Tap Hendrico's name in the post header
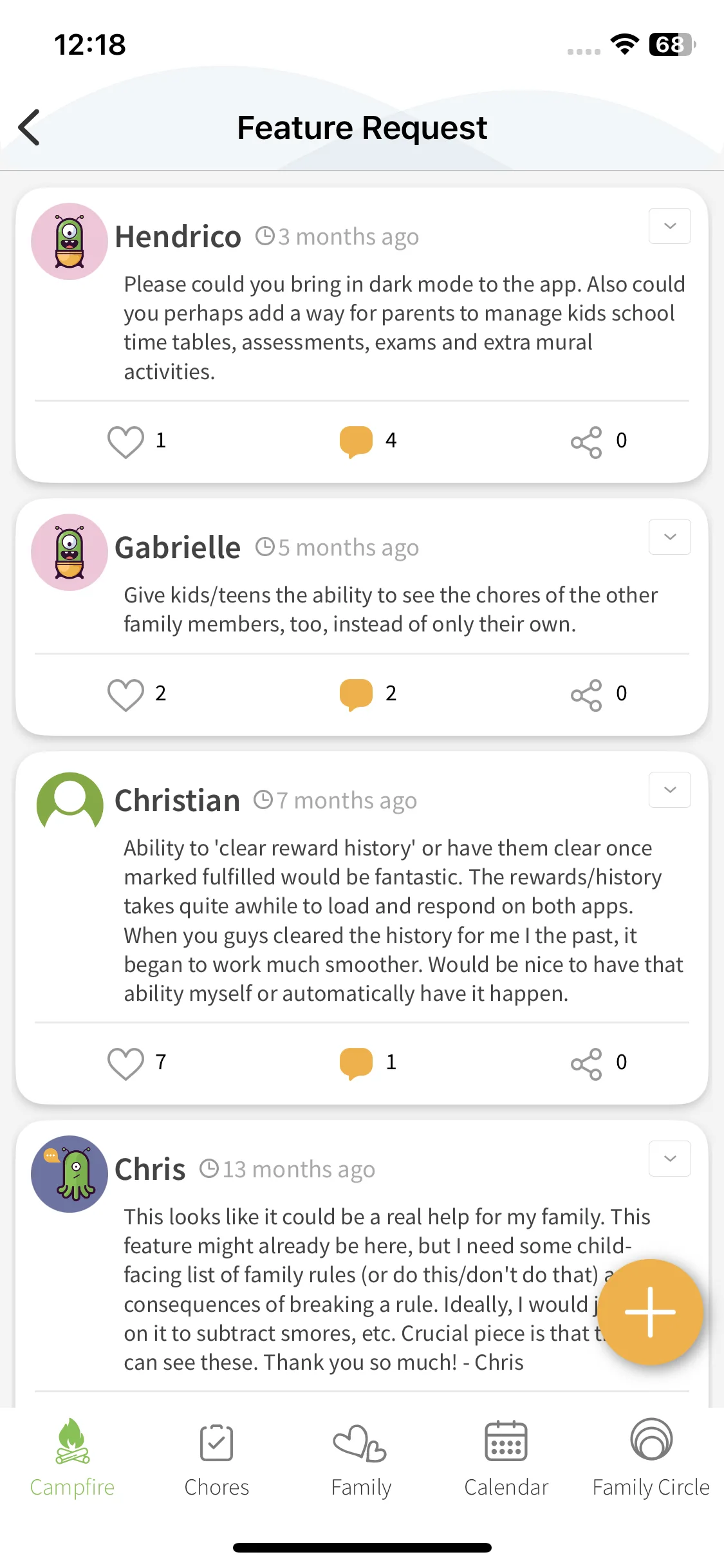The width and height of the screenshot is (724, 1568). [178, 237]
